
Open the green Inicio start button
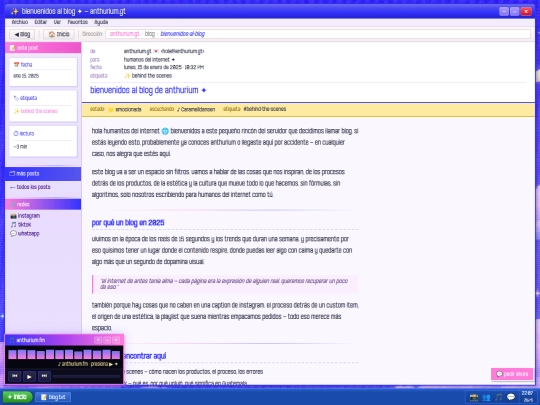(x=17, y=397)
